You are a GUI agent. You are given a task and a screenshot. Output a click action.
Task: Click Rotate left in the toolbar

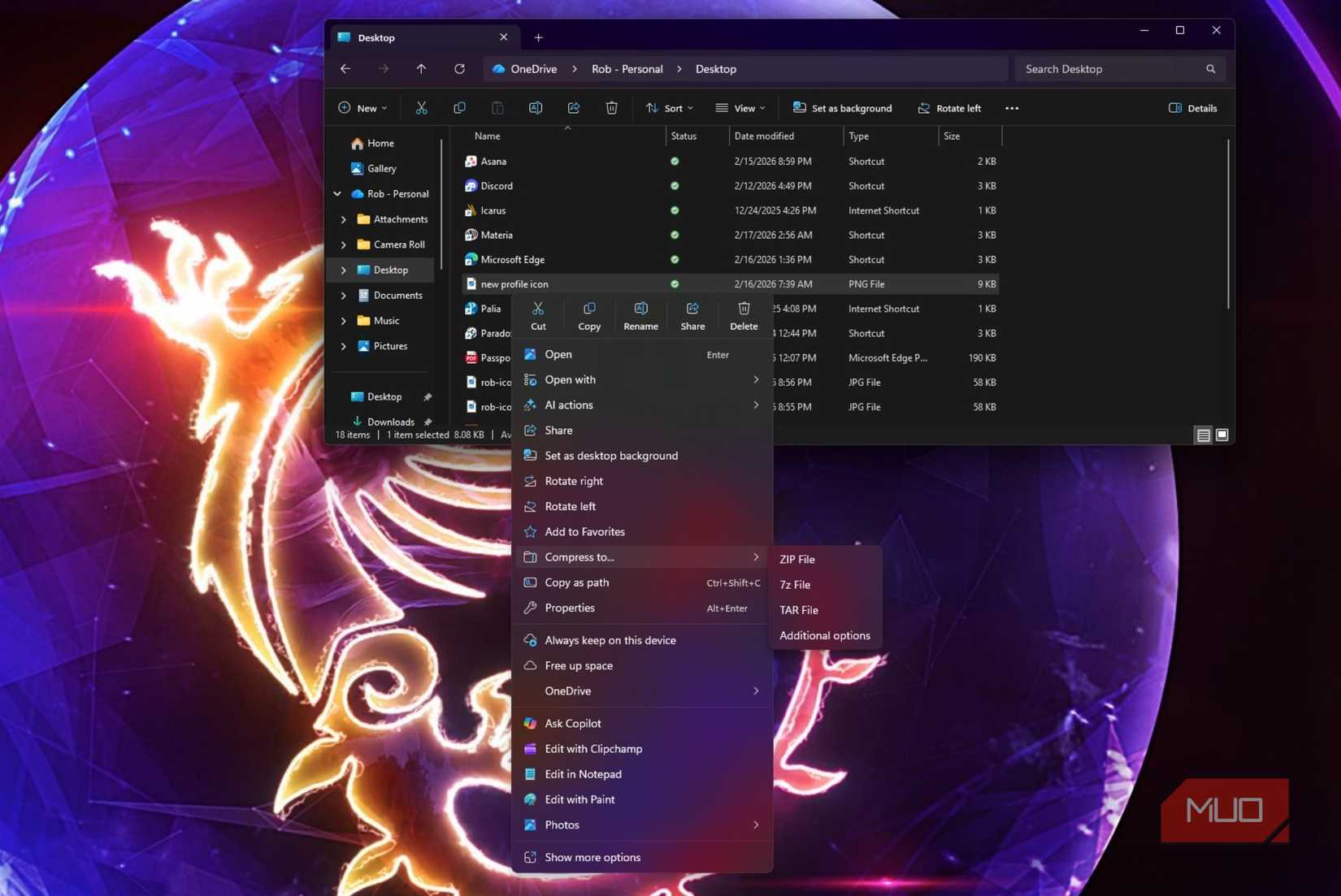coord(949,108)
